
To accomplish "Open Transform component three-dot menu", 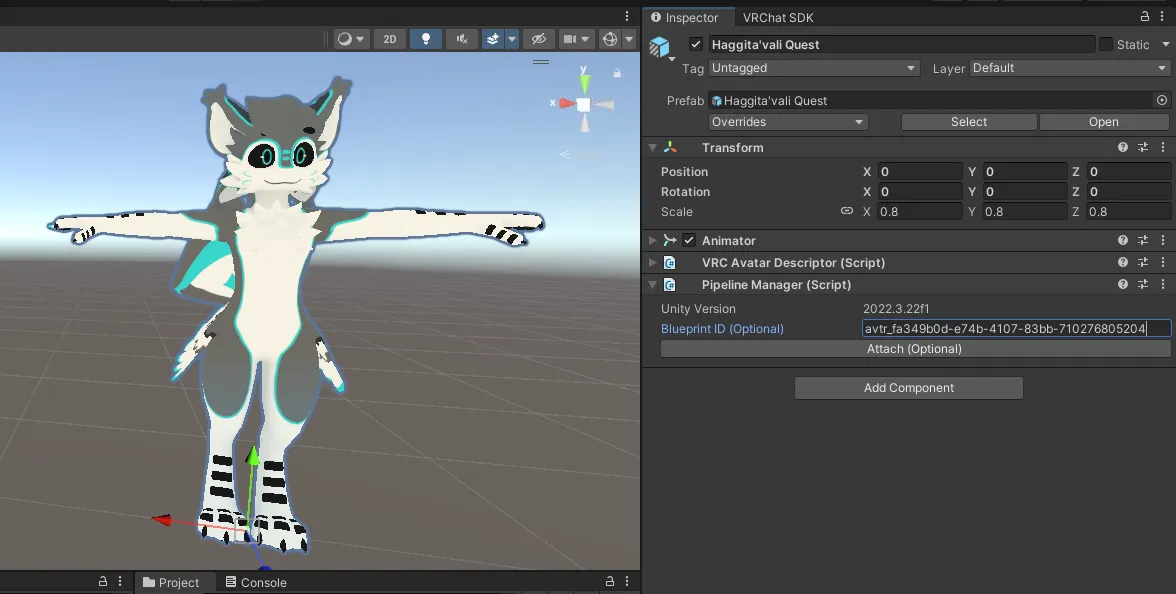I will tap(1163, 148).
